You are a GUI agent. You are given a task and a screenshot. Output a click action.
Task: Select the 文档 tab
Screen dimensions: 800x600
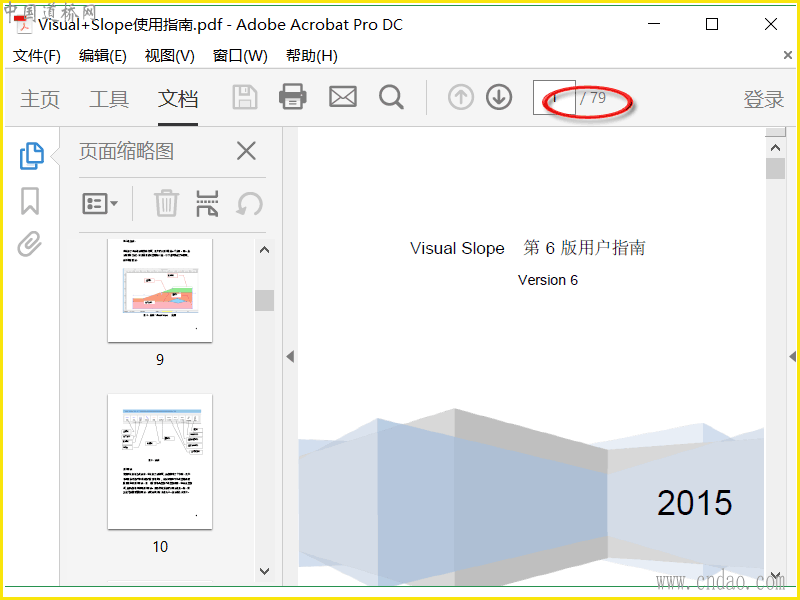(x=178, y=98)
